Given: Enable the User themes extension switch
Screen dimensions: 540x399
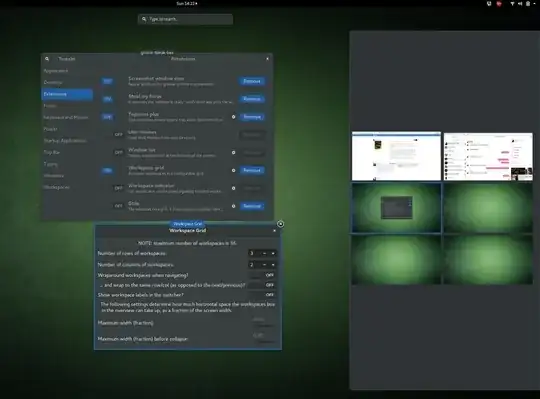Looking at the screenshot, I should tap(112, 135).
